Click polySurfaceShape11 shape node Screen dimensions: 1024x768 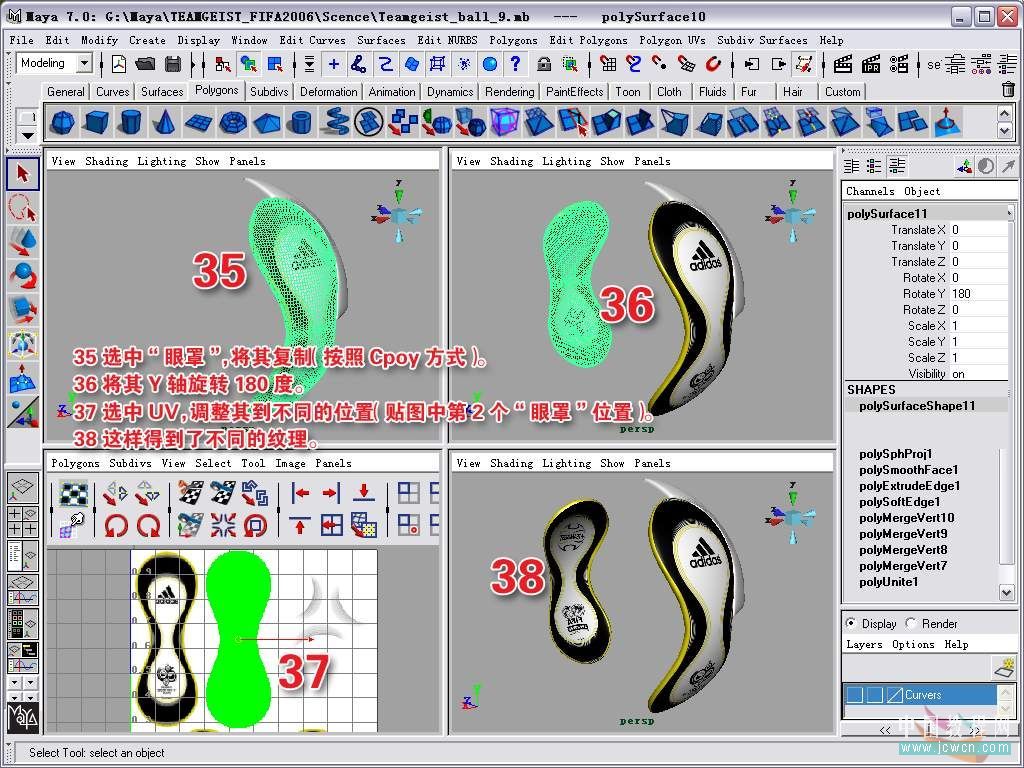(917, 406)
